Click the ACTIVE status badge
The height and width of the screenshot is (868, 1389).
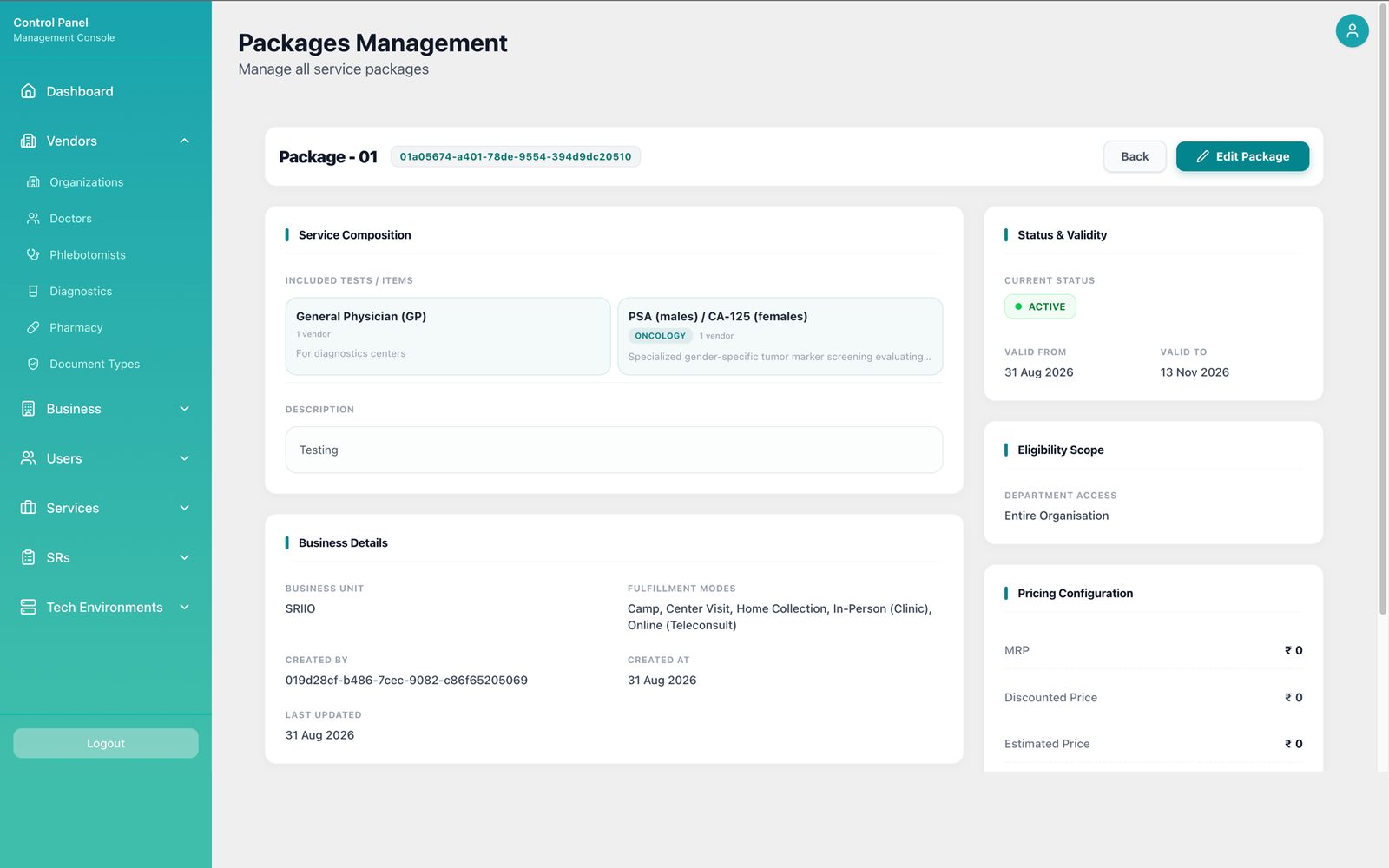point(1040,306)
